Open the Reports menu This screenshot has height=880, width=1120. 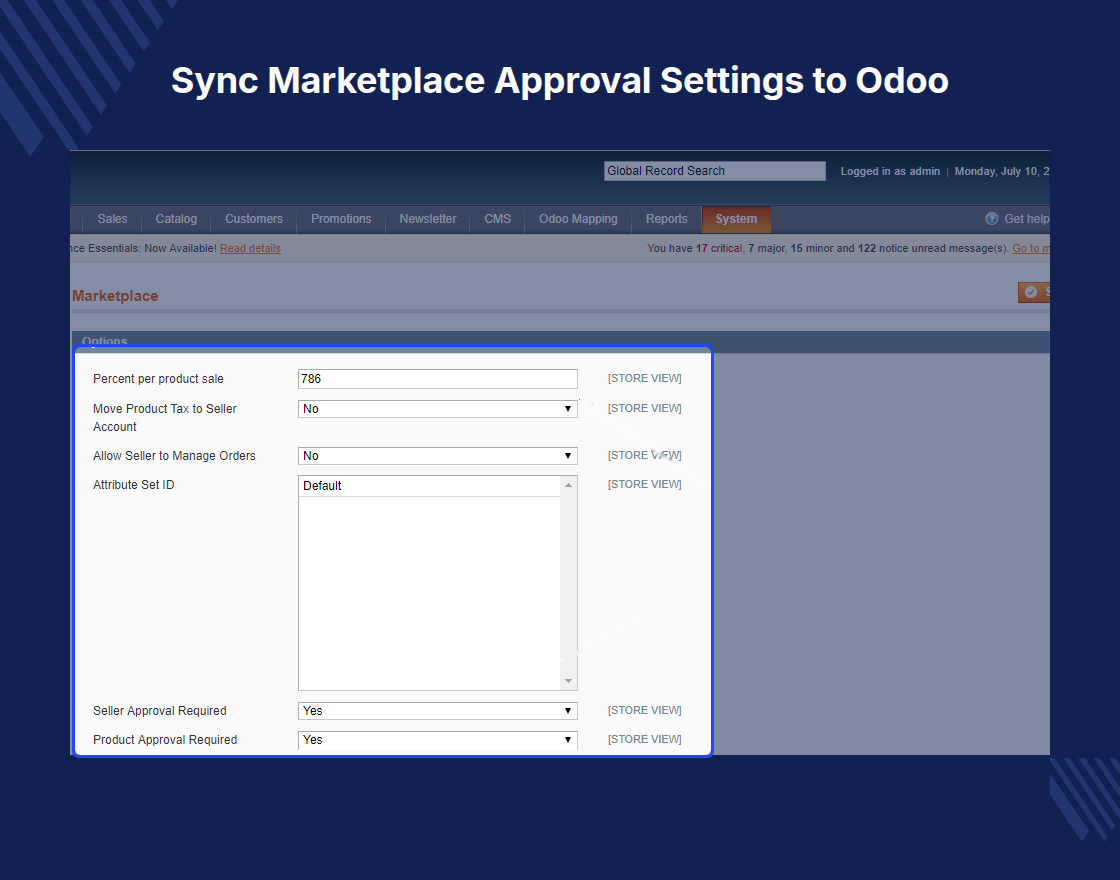click(x=666, y=219)
